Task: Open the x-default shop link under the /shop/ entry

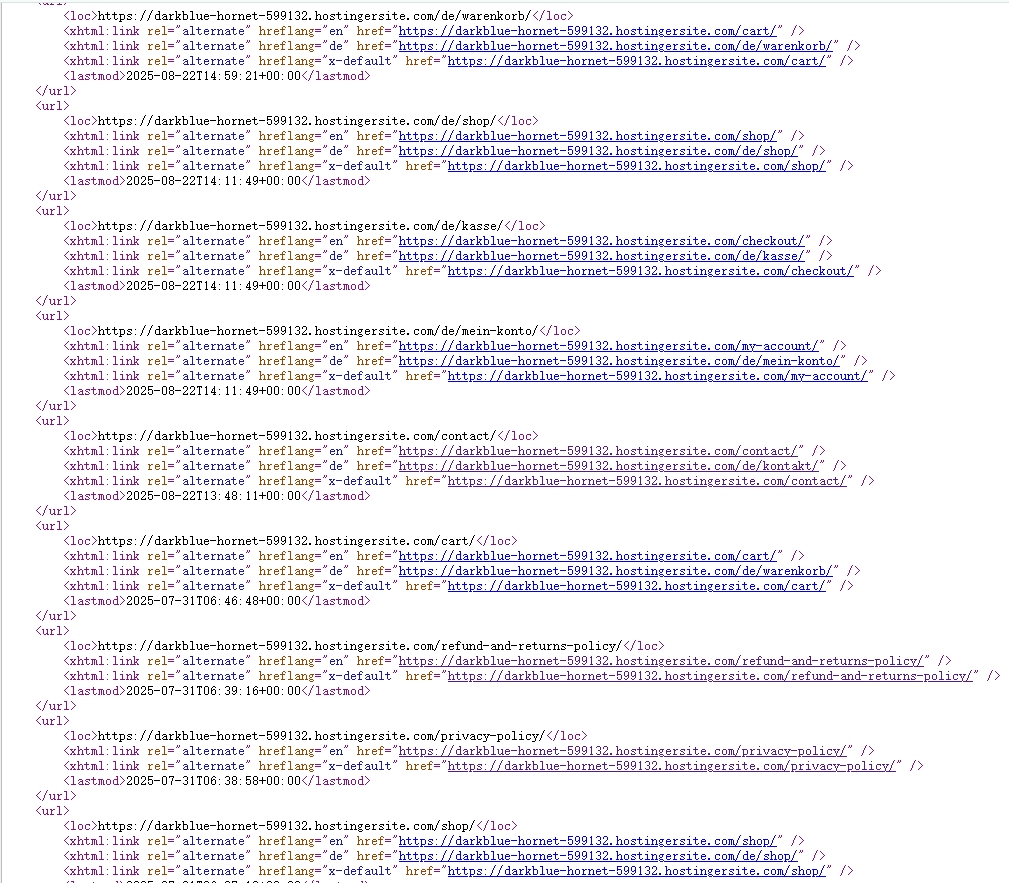Action: (636, 871)
